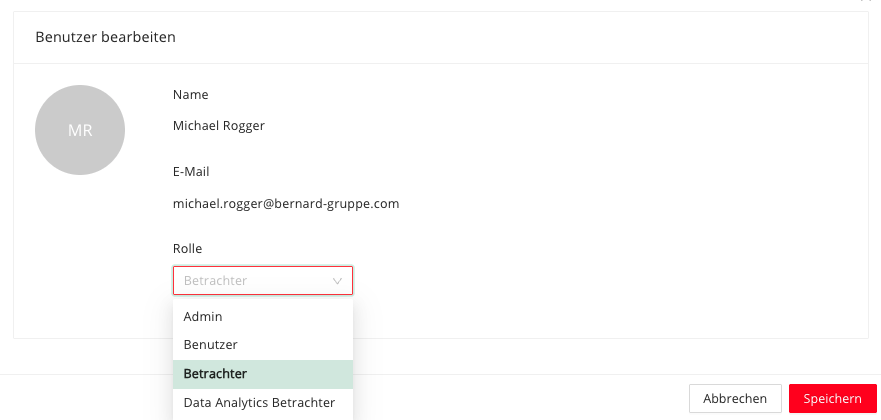Screen dimensions: 881x420
Task: Click the Benutzer bearbeiten heading
Action: (x=106, y=37)
